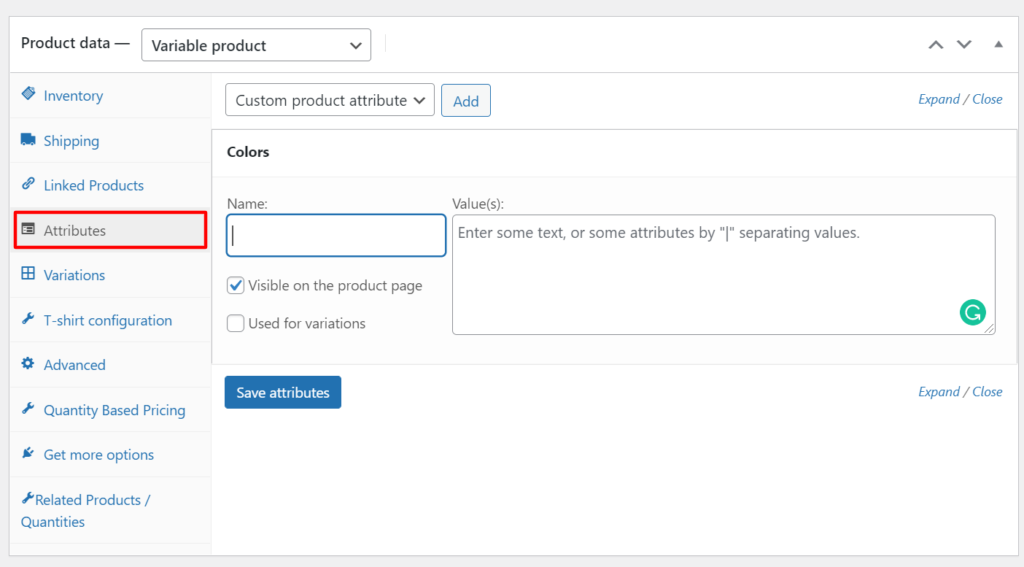Click the Linked Products chain icon
1024x567 pixels.
click(28, 185)
